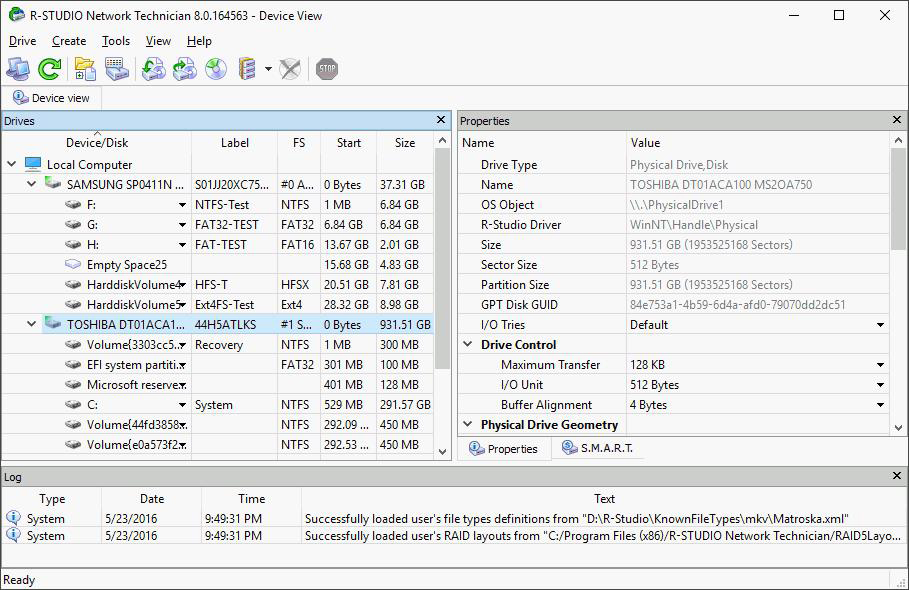Click the TOSHIBA DT01ACA1 hard drive icon
The image size is (909, 590).
click(x=53, y=323)
